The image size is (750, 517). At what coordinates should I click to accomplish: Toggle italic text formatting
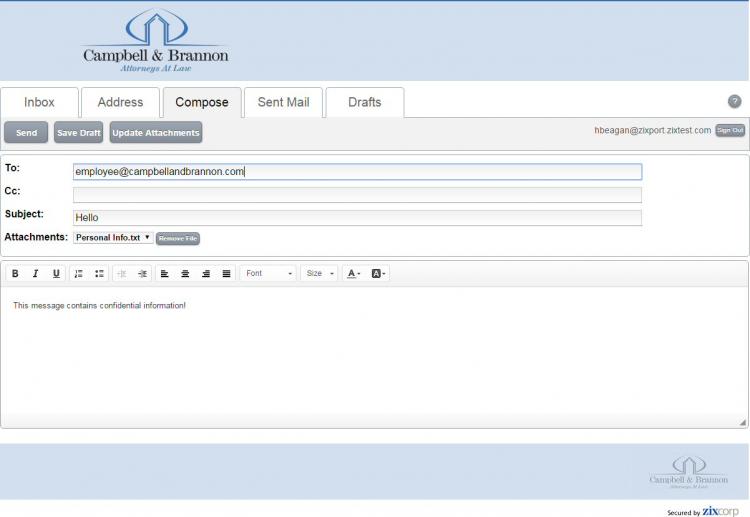click(36, 273)
